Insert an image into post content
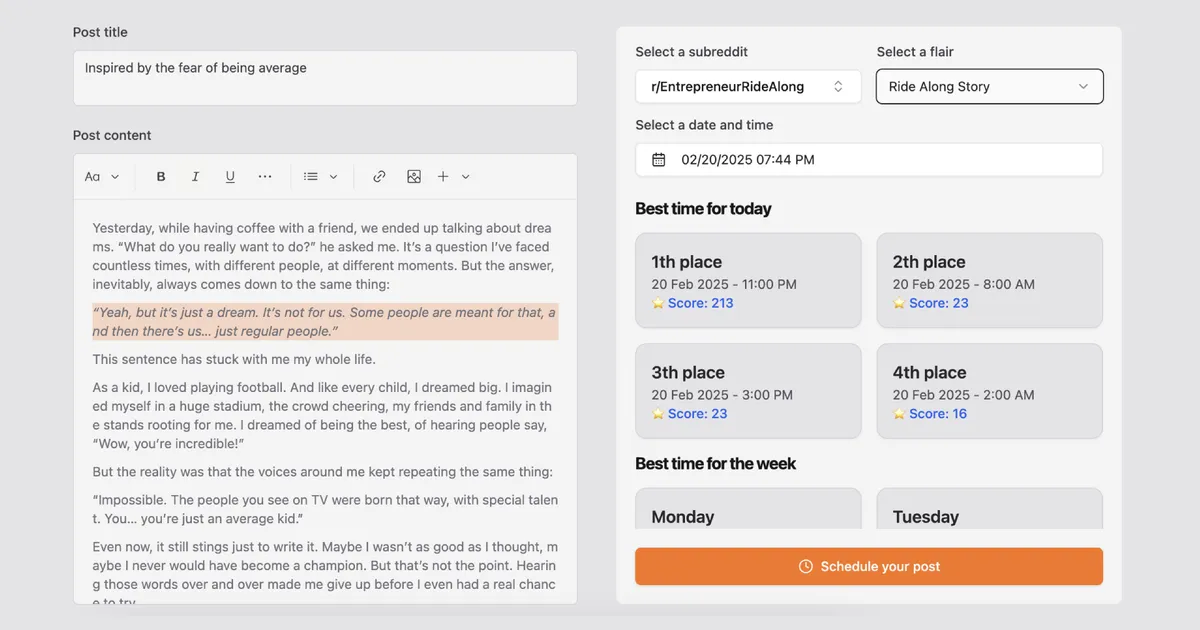The width and height of the screenshot is (1200, 630). click(x=414, y=177)
